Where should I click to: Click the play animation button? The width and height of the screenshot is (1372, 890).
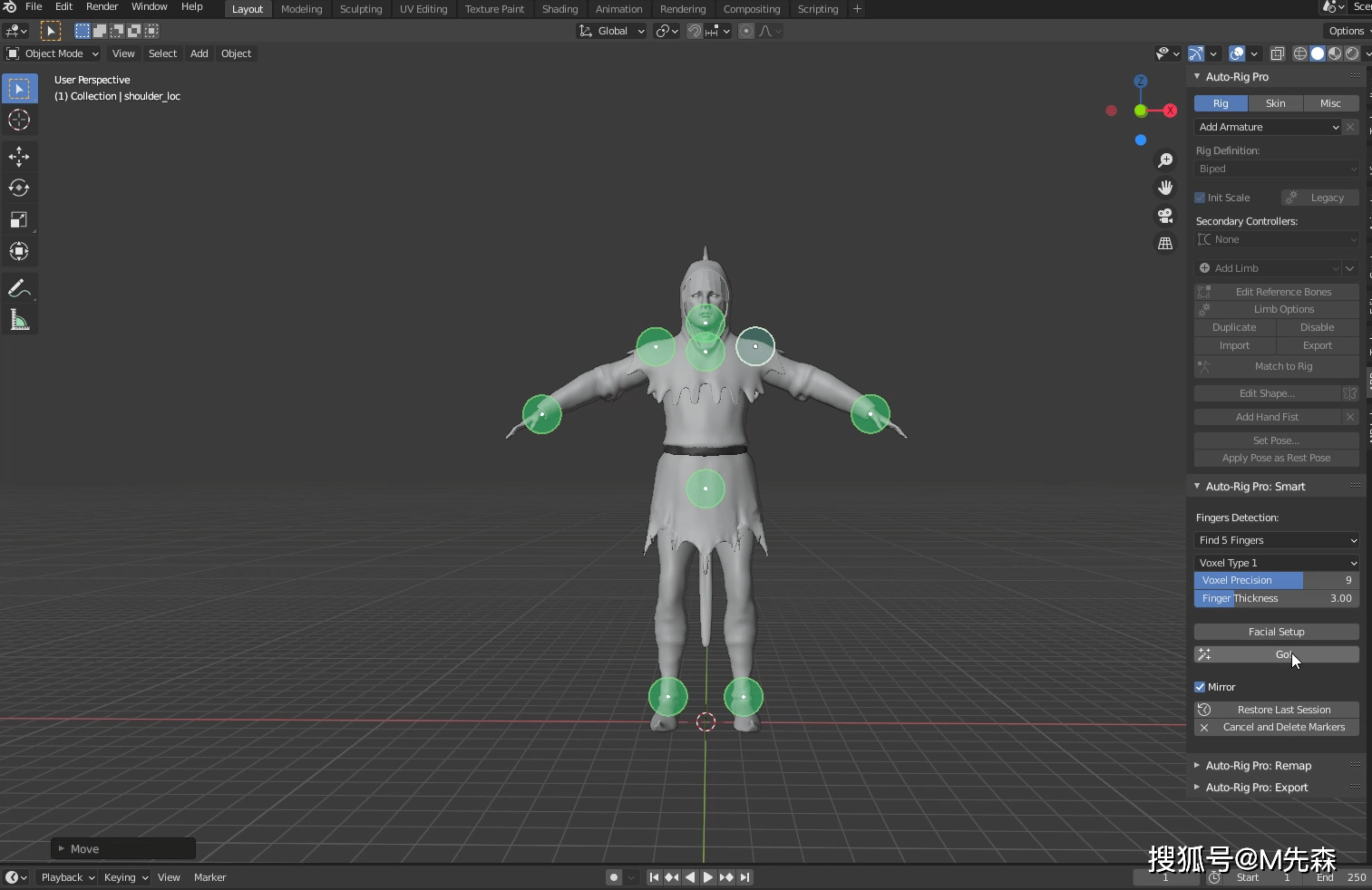(708, 877)
